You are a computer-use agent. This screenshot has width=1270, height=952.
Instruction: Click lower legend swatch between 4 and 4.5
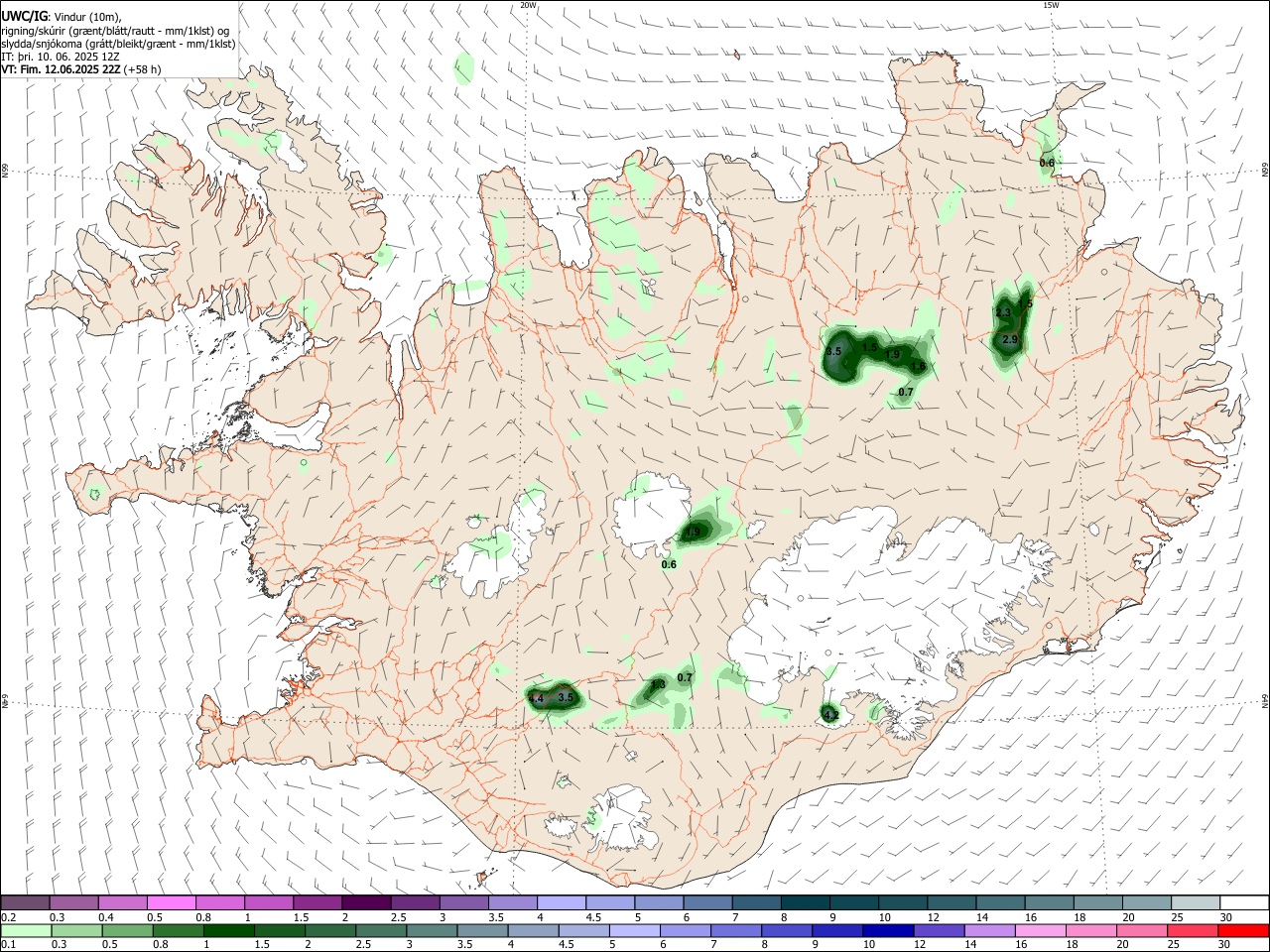click(533, 930)
